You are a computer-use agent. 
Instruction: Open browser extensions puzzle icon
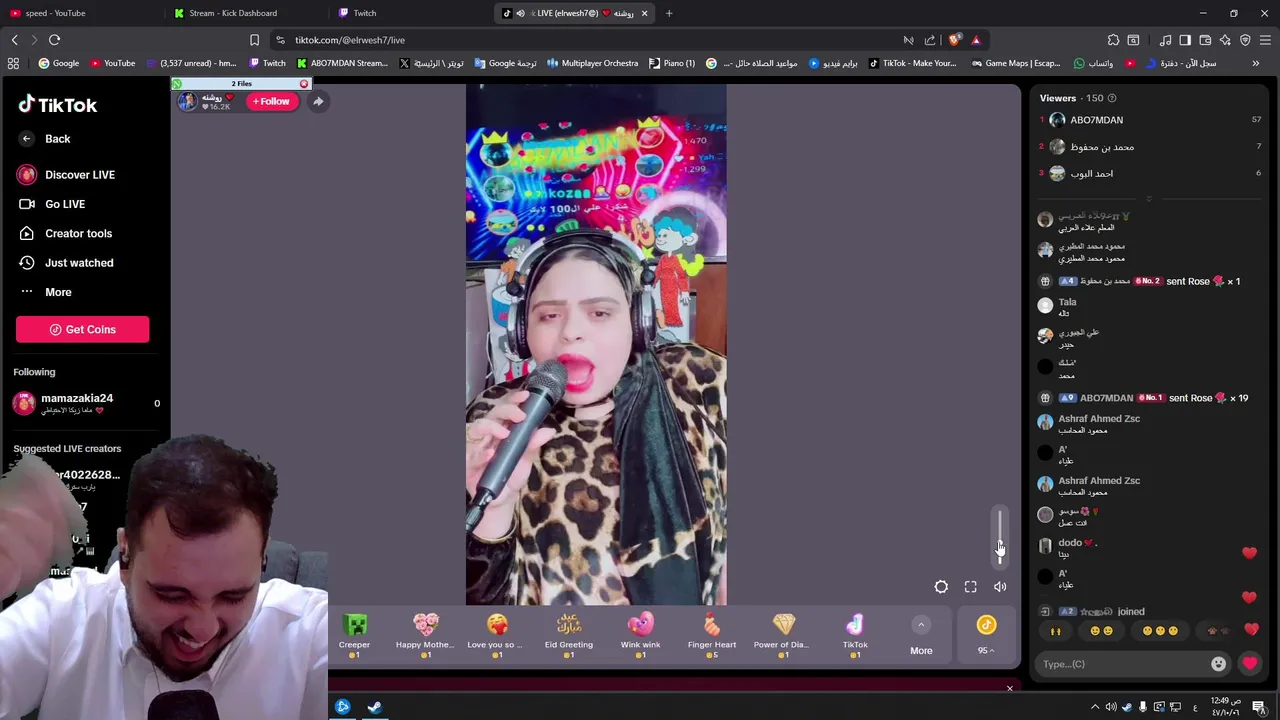pyautogui.click(x=1113, y=40)
